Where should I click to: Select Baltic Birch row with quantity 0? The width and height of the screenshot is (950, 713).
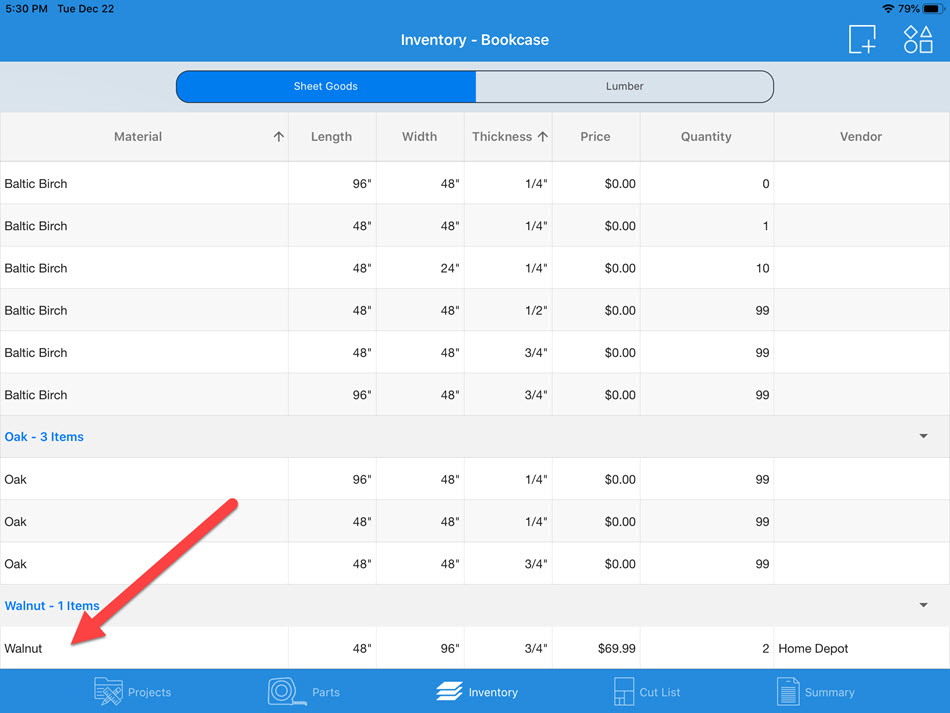pos(475,183)
